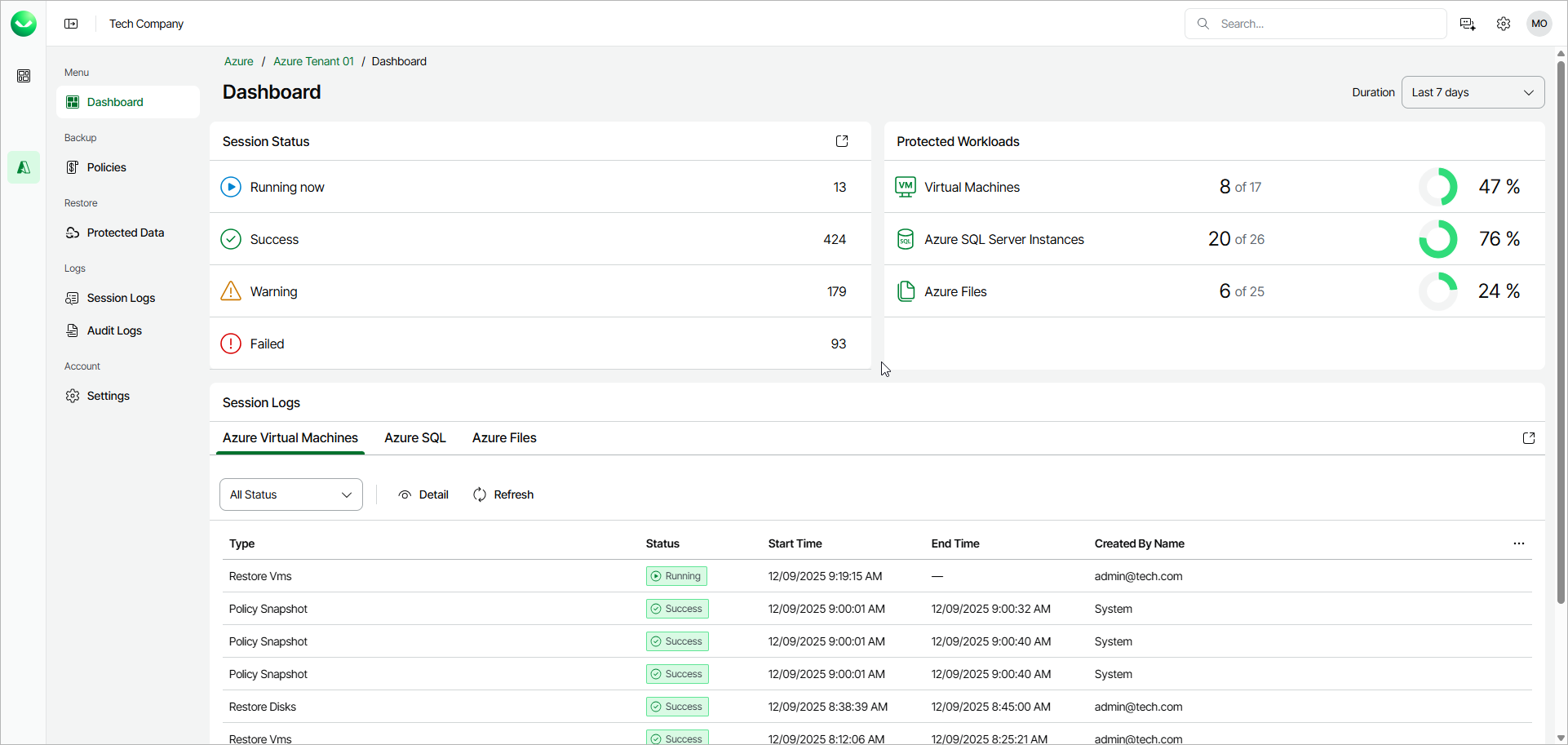This screenshot has height=745, width=1568.
Task: Open the grid apps icon in left rail
Action: [24, 76]
